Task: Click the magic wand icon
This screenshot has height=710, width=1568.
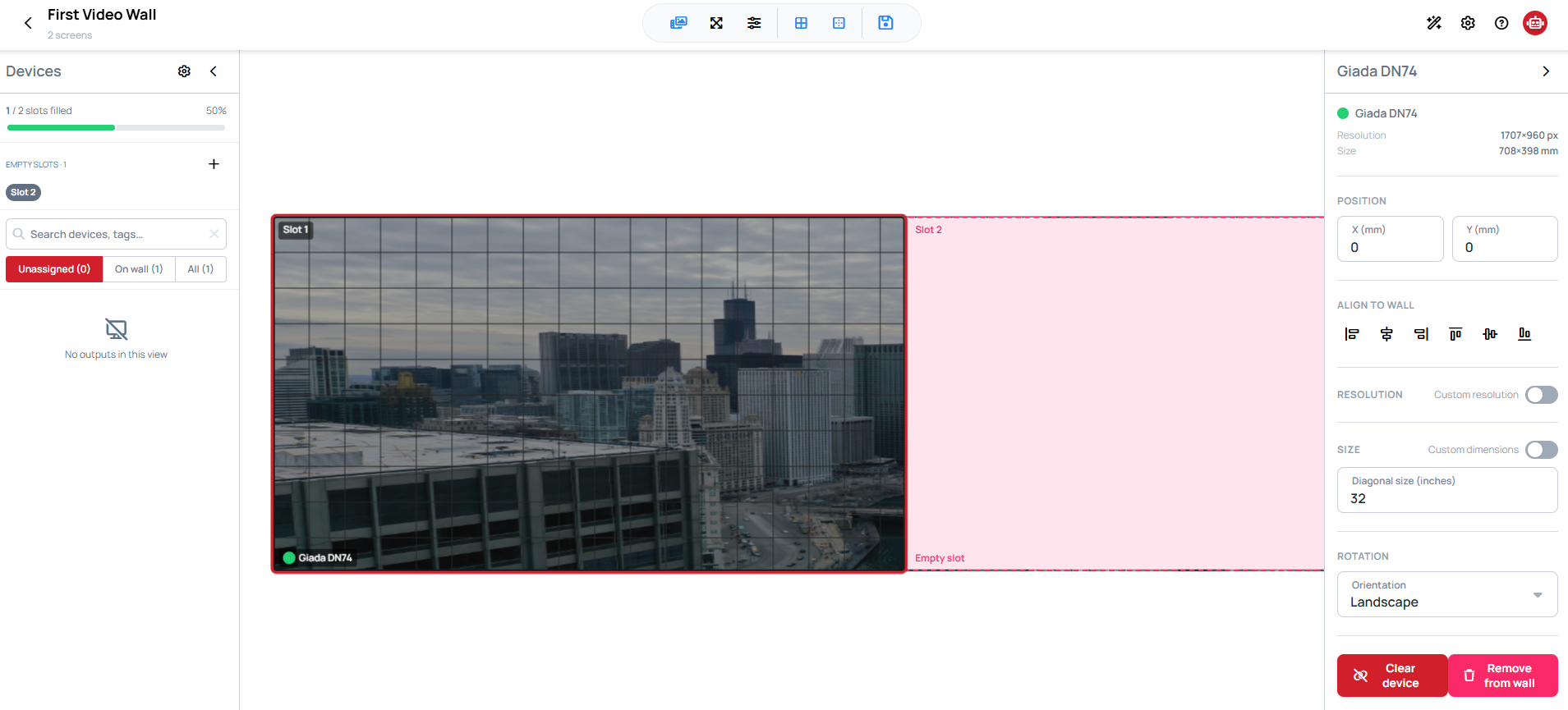Action: click(1434, 23)
